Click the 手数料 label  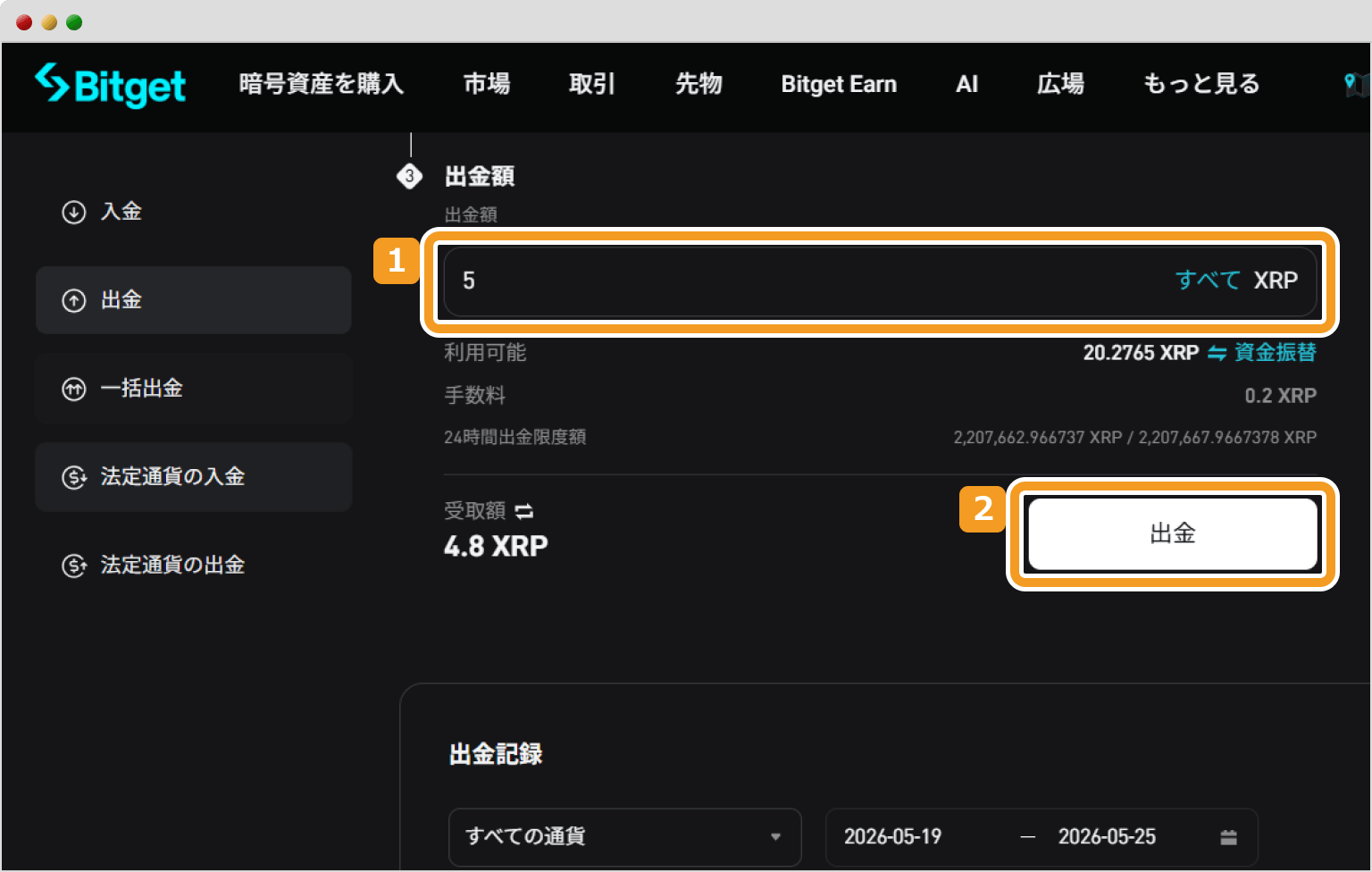(475, 396)
